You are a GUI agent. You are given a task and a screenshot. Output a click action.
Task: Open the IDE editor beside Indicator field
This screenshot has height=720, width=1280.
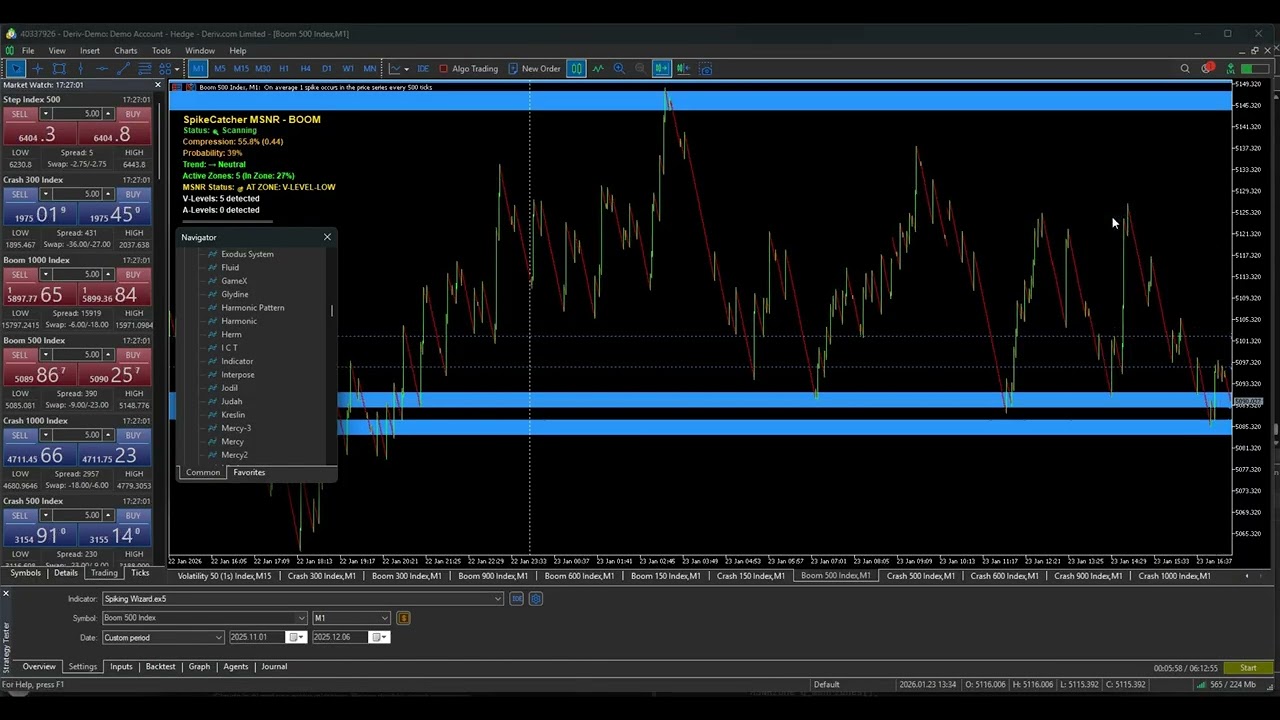[x=516, y=599]
